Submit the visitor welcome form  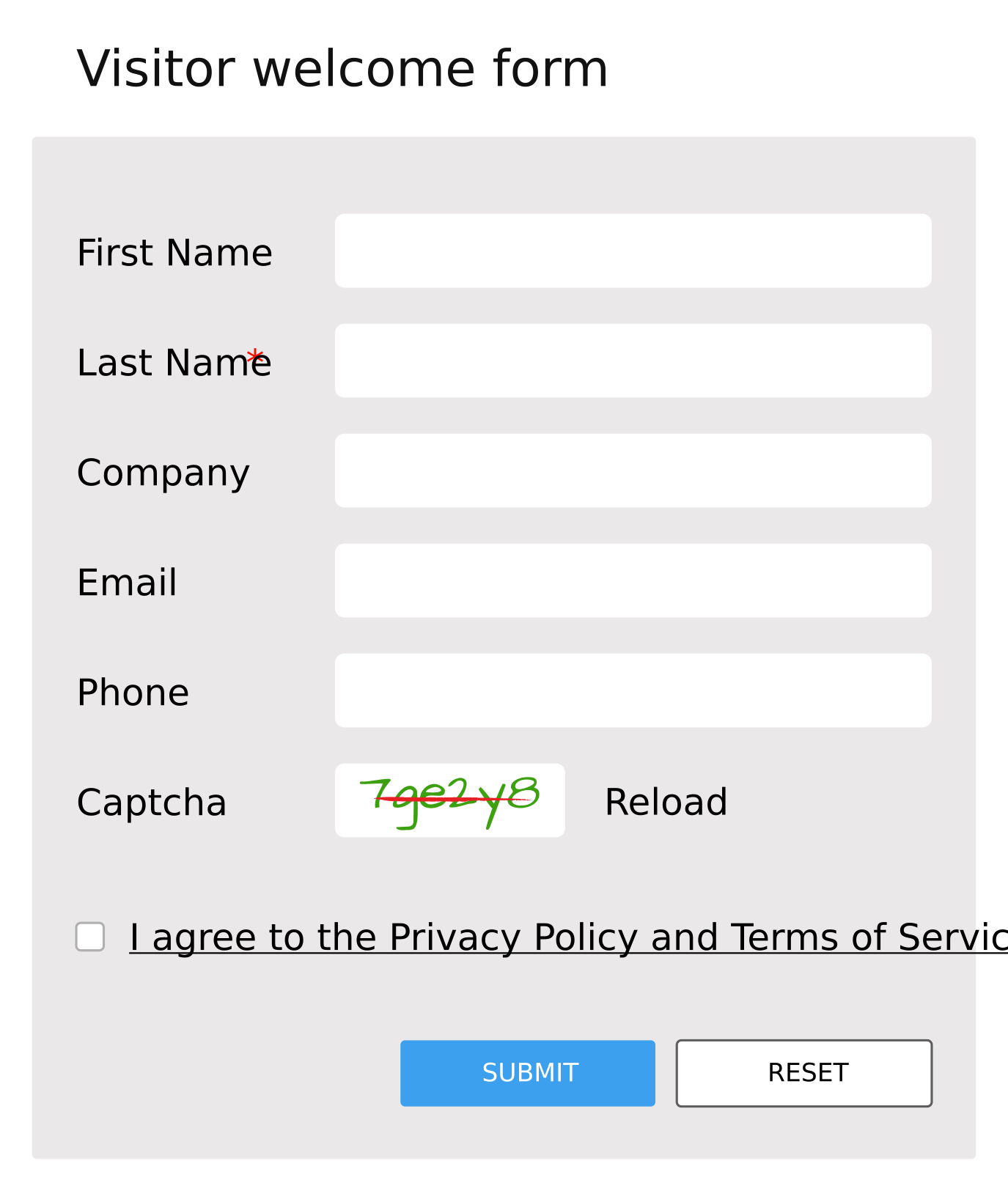[528, 1073]
